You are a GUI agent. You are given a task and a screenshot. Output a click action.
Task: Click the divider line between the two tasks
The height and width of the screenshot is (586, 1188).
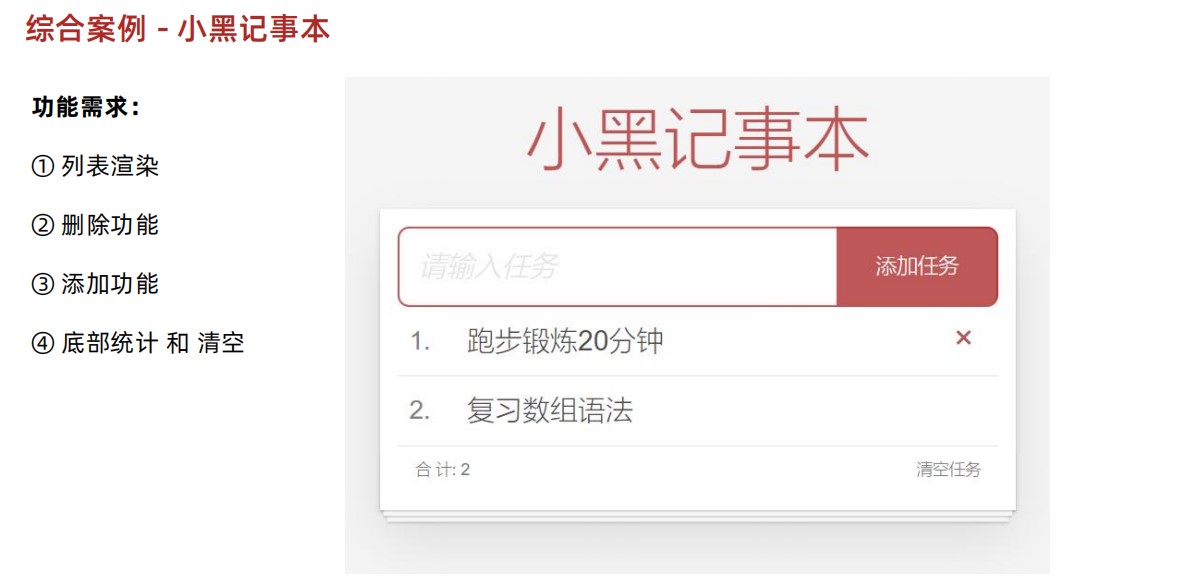click(x=700, y=375)
